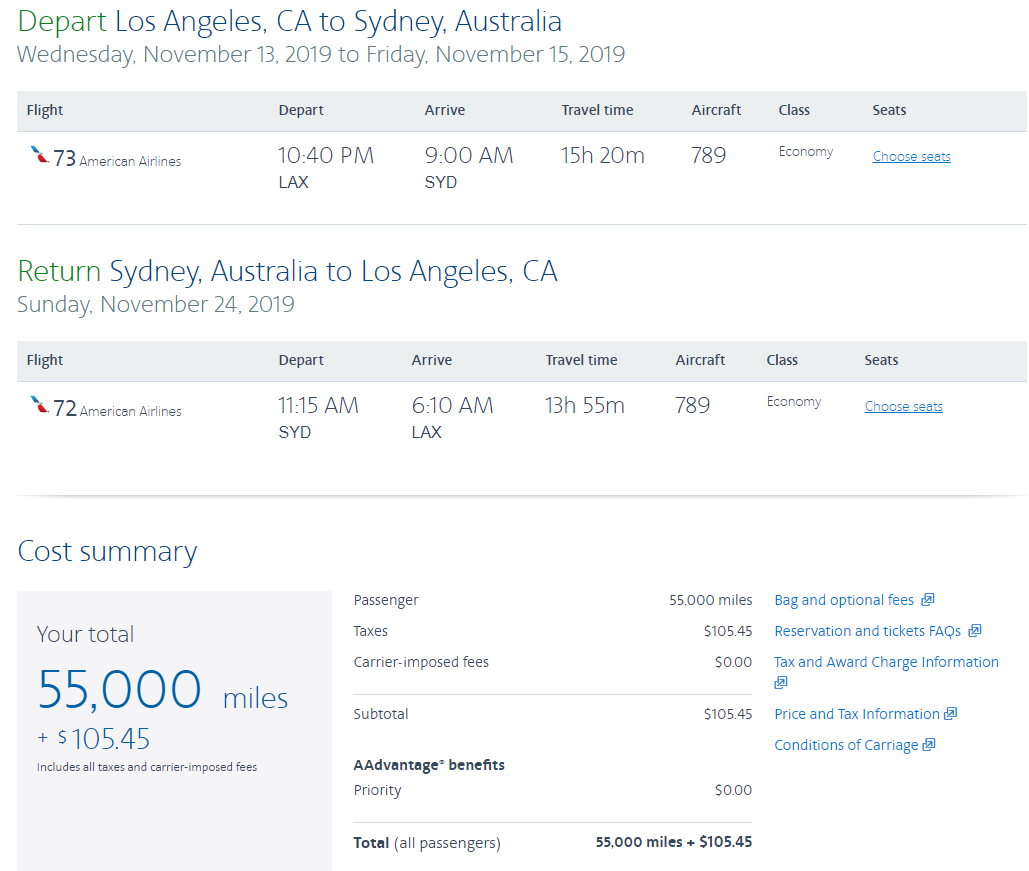Click flight number 73
This screenshot has height=871, width=1029.
point(64,158)
